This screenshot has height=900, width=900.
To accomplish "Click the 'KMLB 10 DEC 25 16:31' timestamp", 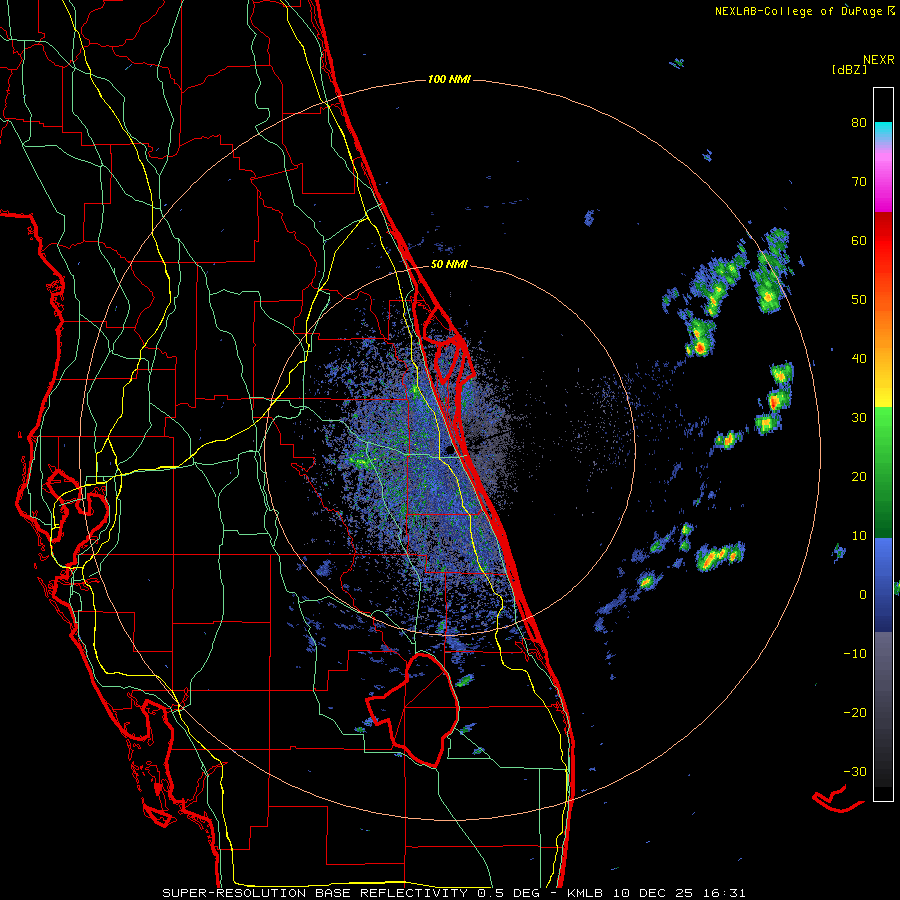I will (x=657, y=893).
